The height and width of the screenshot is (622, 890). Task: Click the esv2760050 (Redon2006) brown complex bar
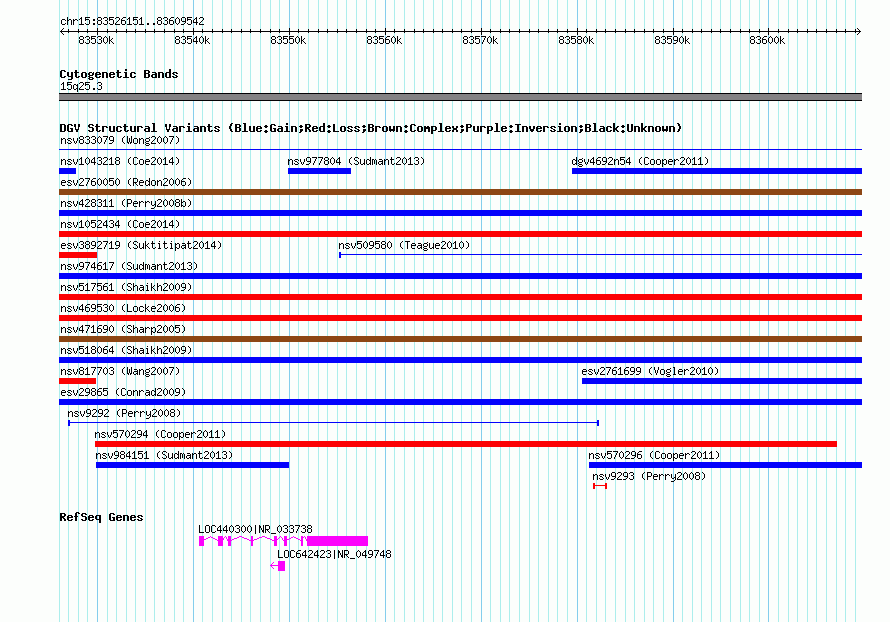coord(460,192)
